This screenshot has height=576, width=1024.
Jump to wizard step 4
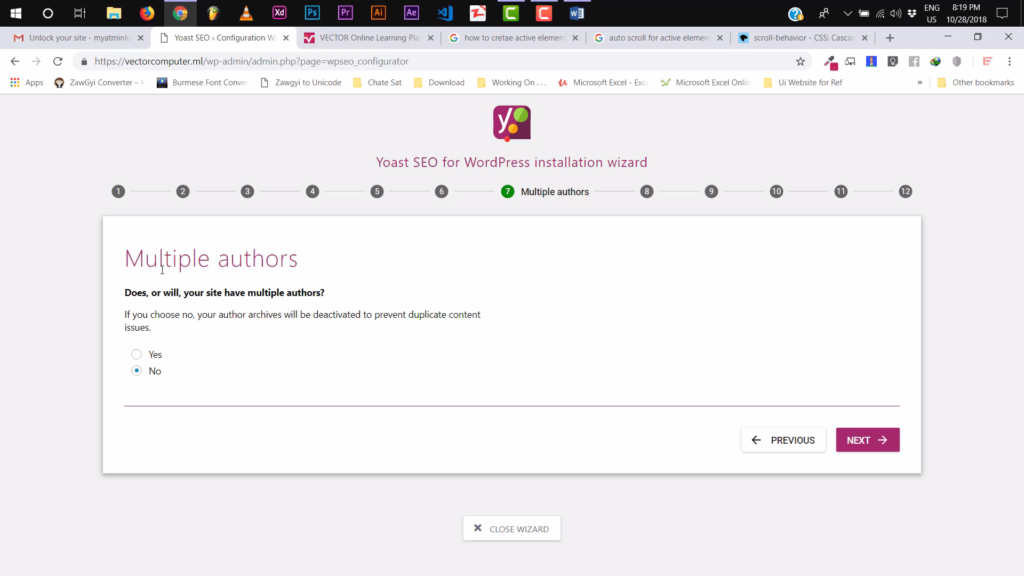point(312,191)
